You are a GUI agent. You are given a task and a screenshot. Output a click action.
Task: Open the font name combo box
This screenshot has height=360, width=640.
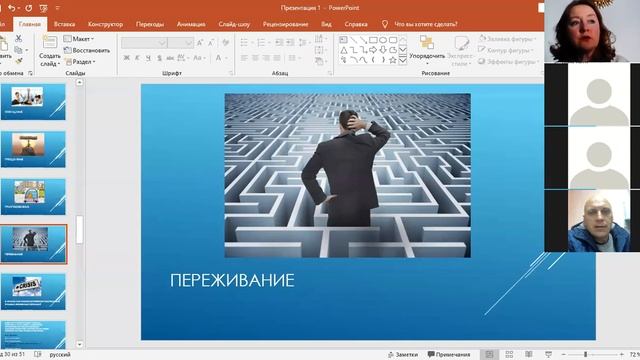(144, 42)
